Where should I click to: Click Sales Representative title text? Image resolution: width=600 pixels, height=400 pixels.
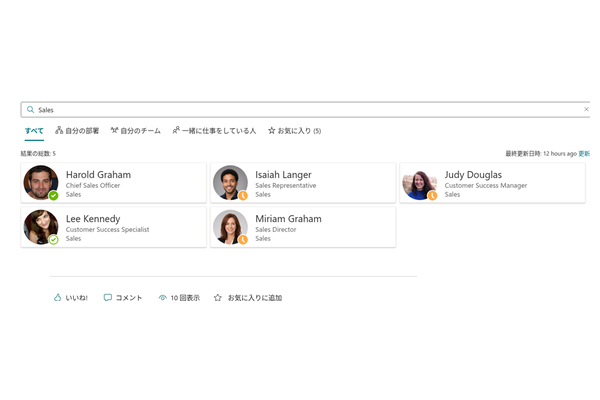tap(286, 185)
